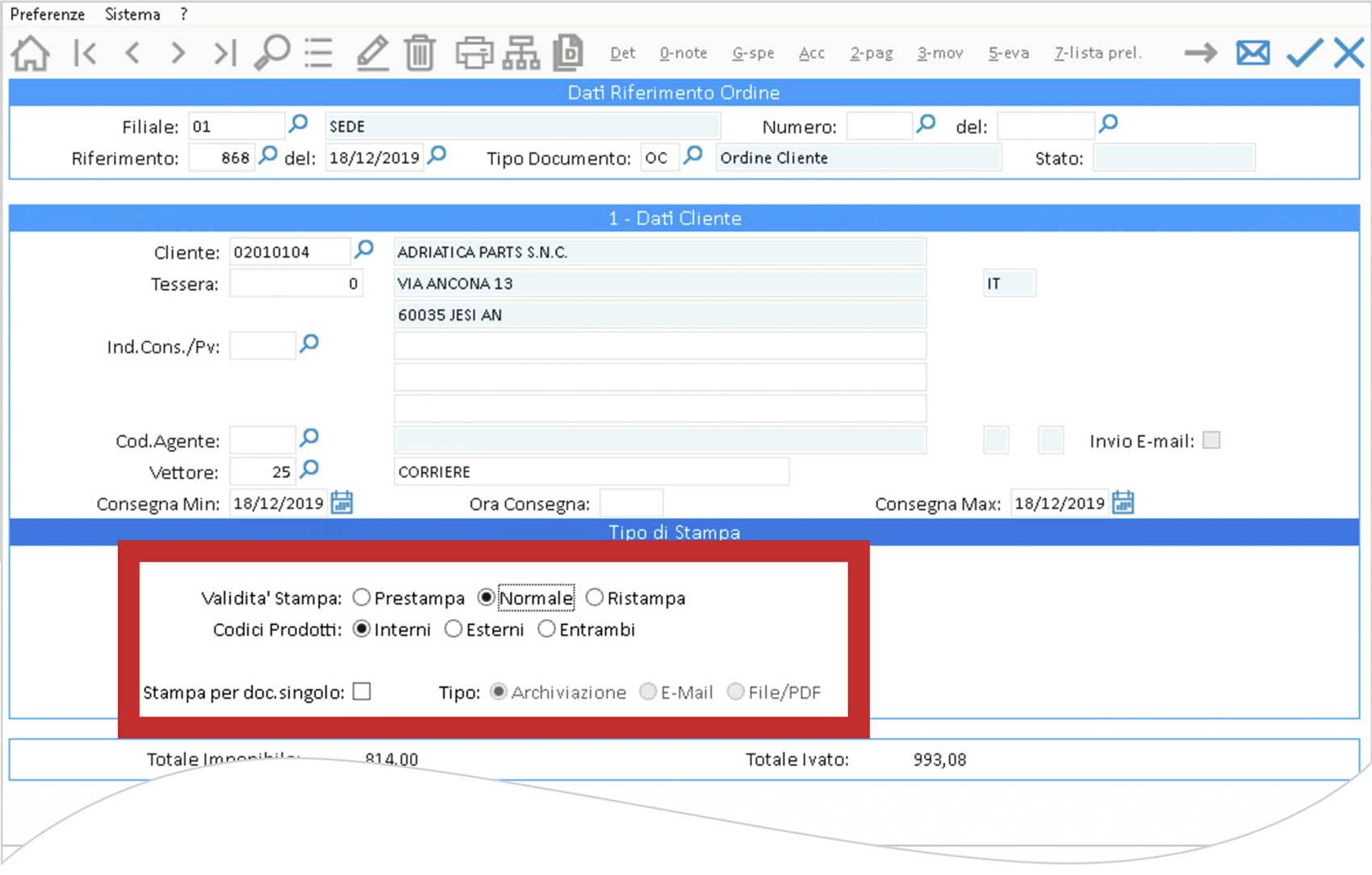
Task: Look up Numero with magnifier
Action: click(x=927, y=124)
